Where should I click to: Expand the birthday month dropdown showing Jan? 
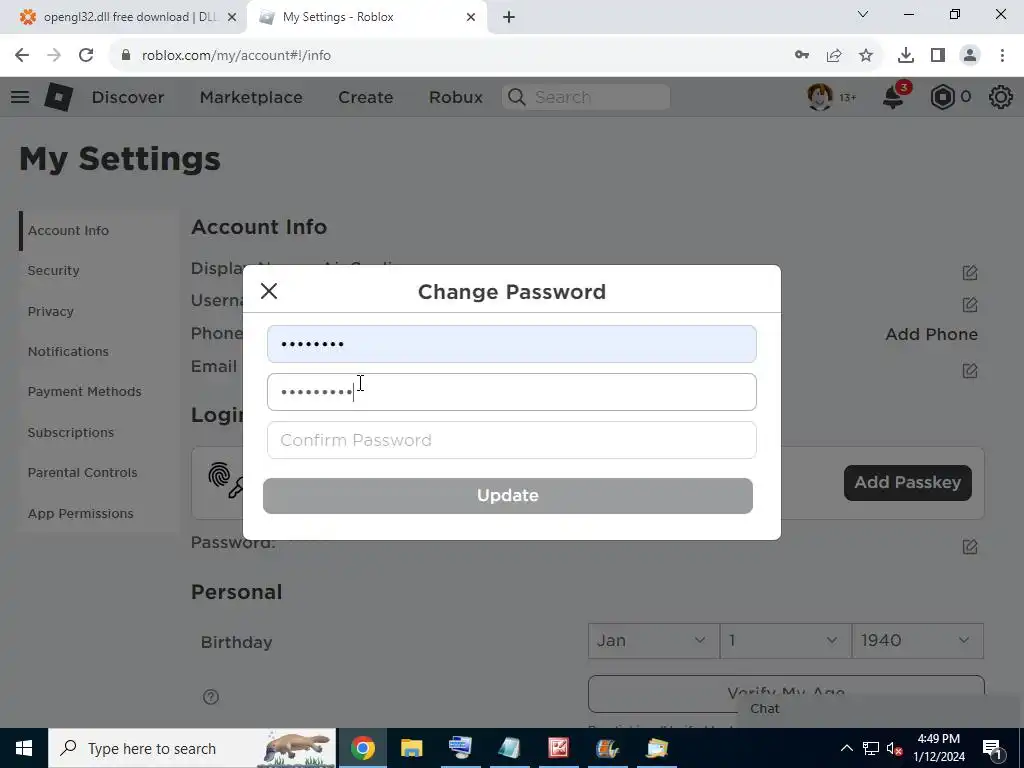654,641
